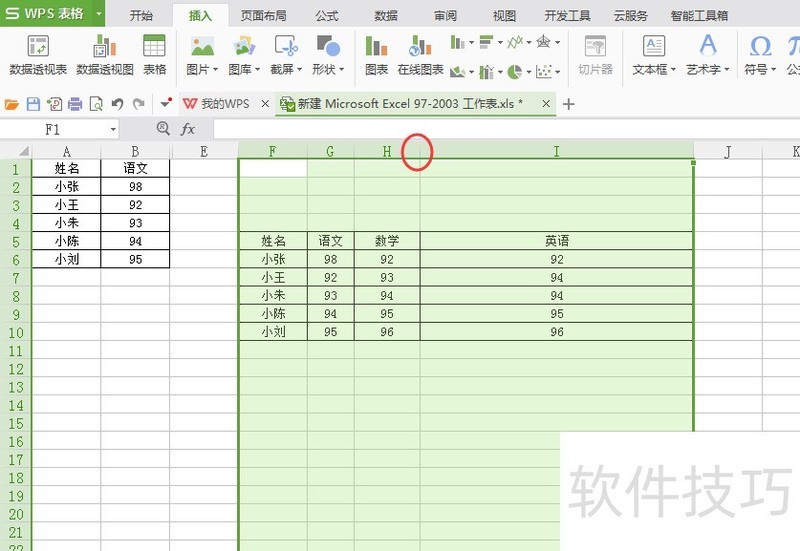The height and width of the screenshot is (551, 800).
Task: Insert an area chart type
Action: [x=458, y=71]
